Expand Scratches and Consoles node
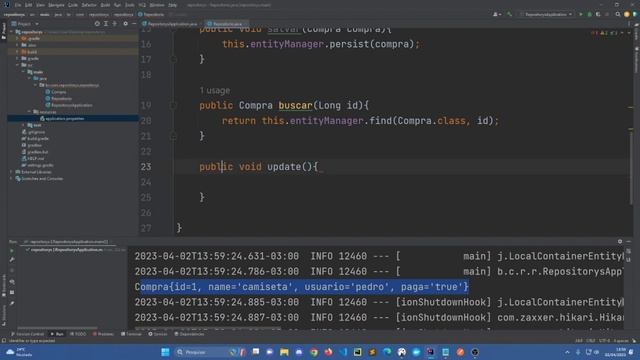The image size is (640, 360). pyautogui.click(x=11, y=178)
